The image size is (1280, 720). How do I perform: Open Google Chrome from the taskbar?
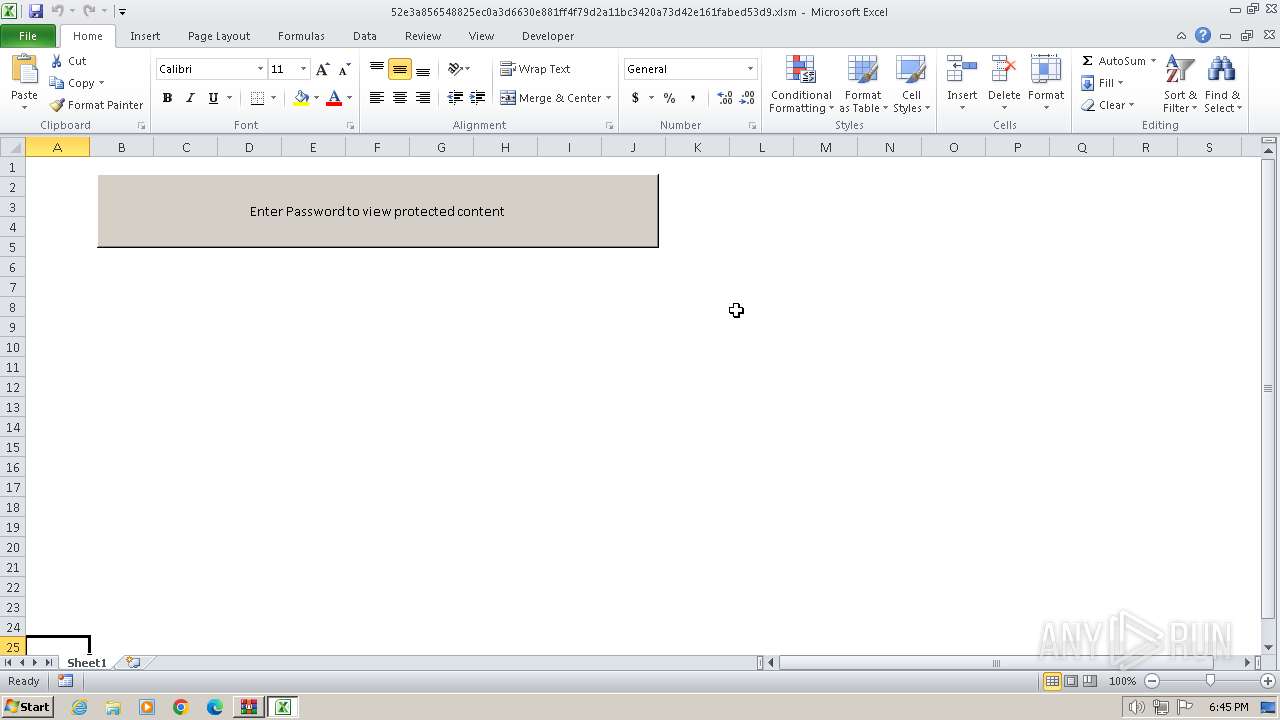[181, 707]
